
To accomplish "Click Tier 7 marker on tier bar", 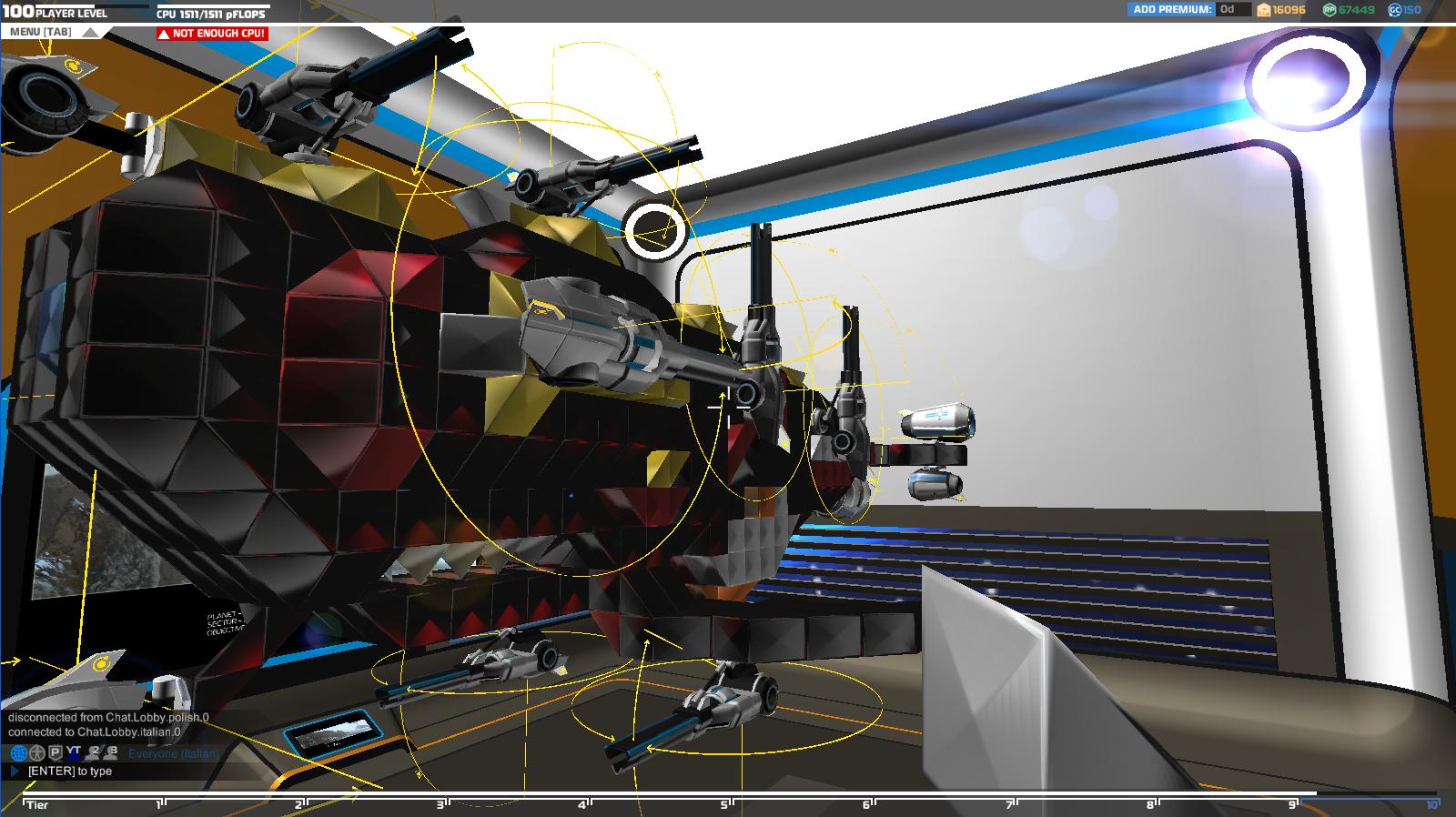I will tap(1010, 804).
